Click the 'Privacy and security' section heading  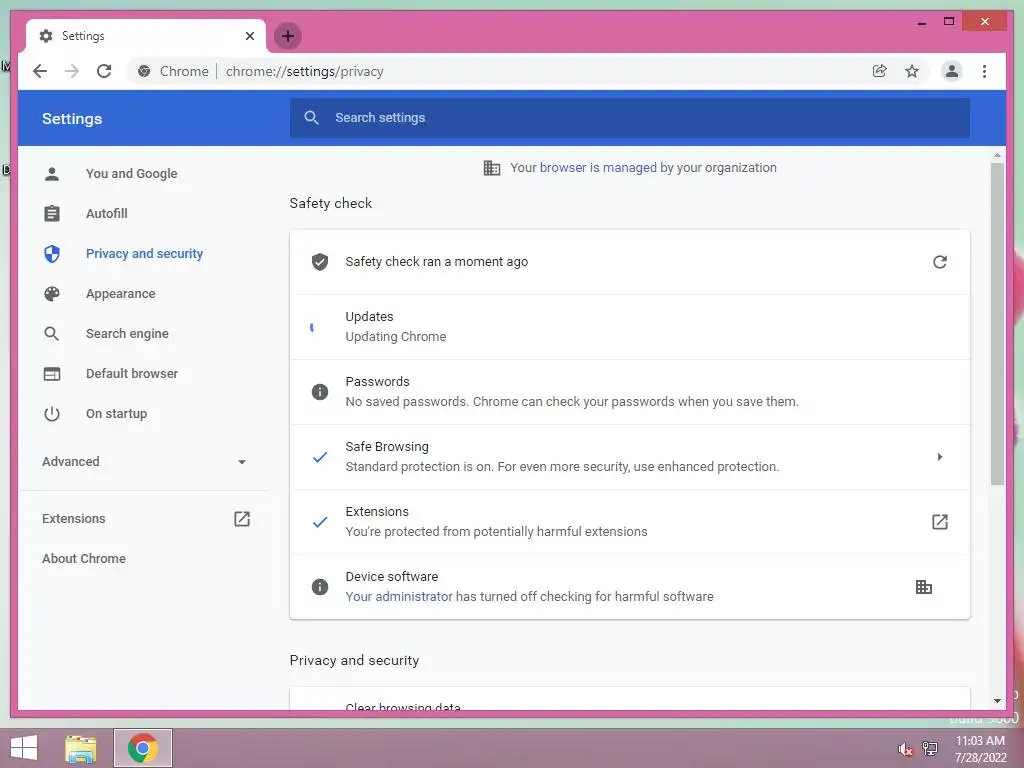[x=354, y=660]
